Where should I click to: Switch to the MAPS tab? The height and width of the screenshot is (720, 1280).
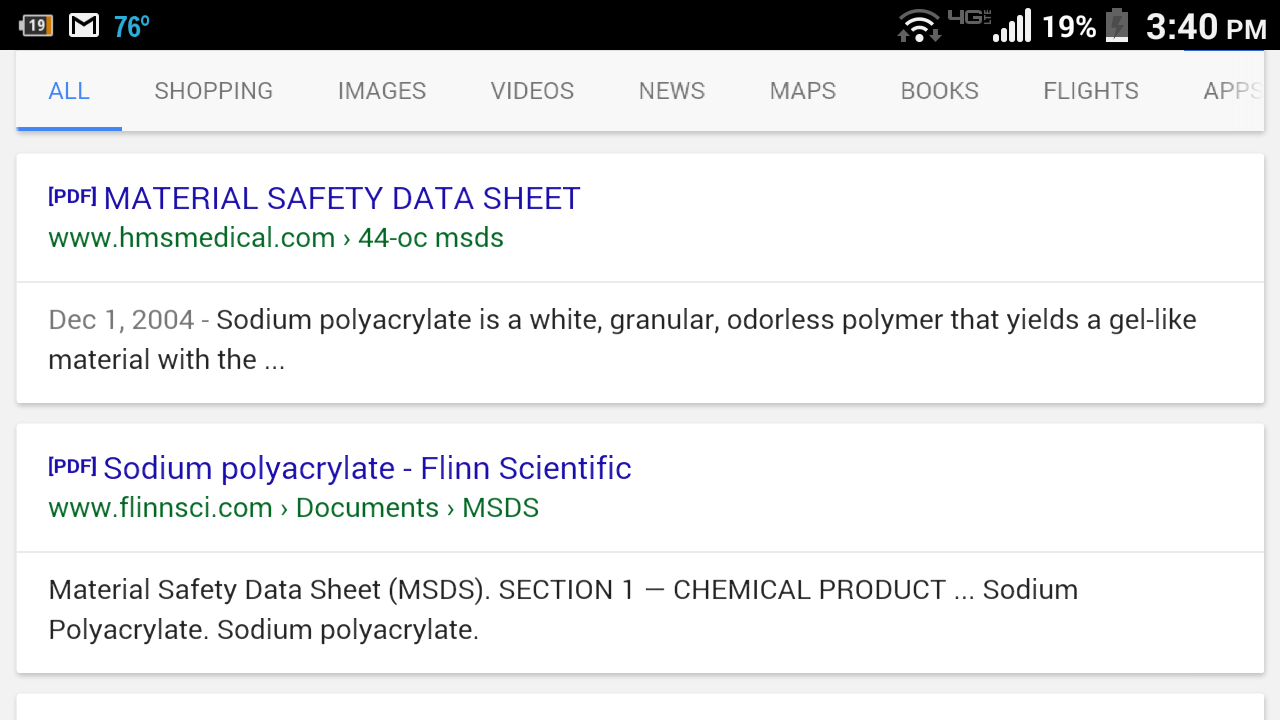coord(802,90)
